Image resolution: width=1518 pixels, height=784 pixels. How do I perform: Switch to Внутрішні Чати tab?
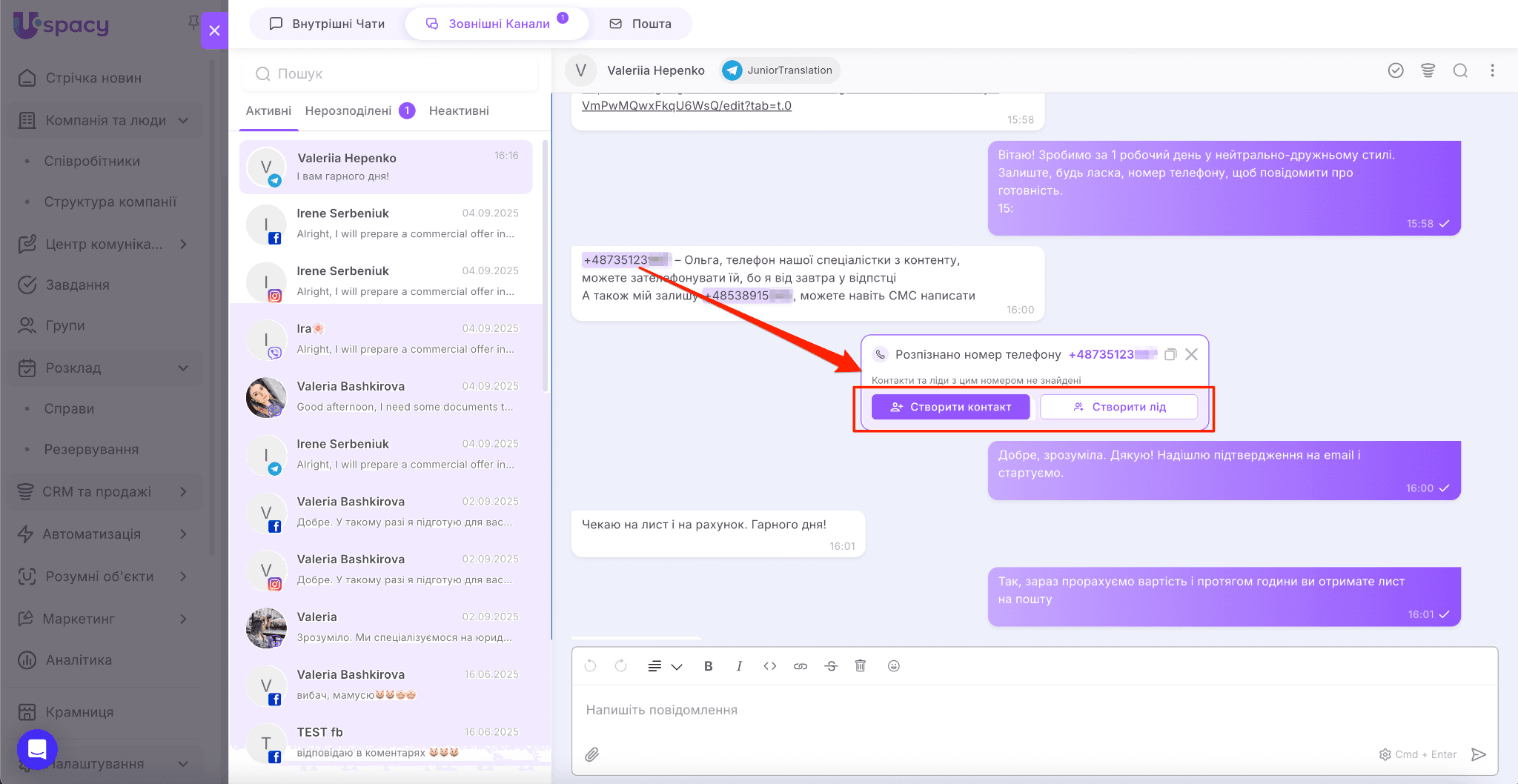tap(327, 24)
